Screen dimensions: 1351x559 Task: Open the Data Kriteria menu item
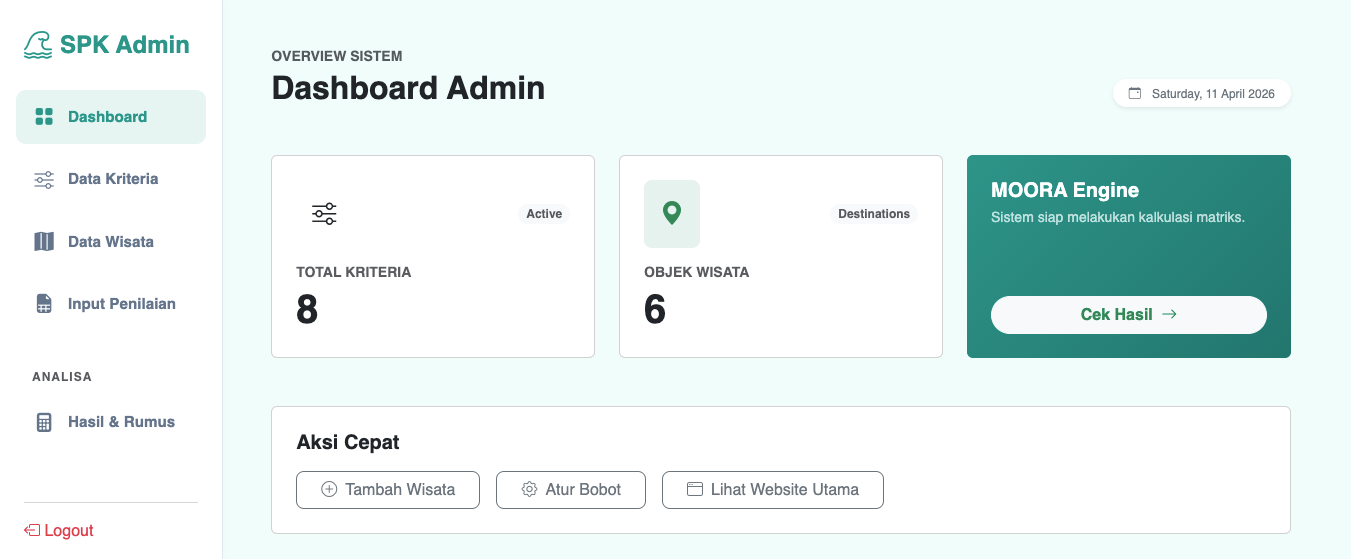pyautogui.click(x=111, y=179)
